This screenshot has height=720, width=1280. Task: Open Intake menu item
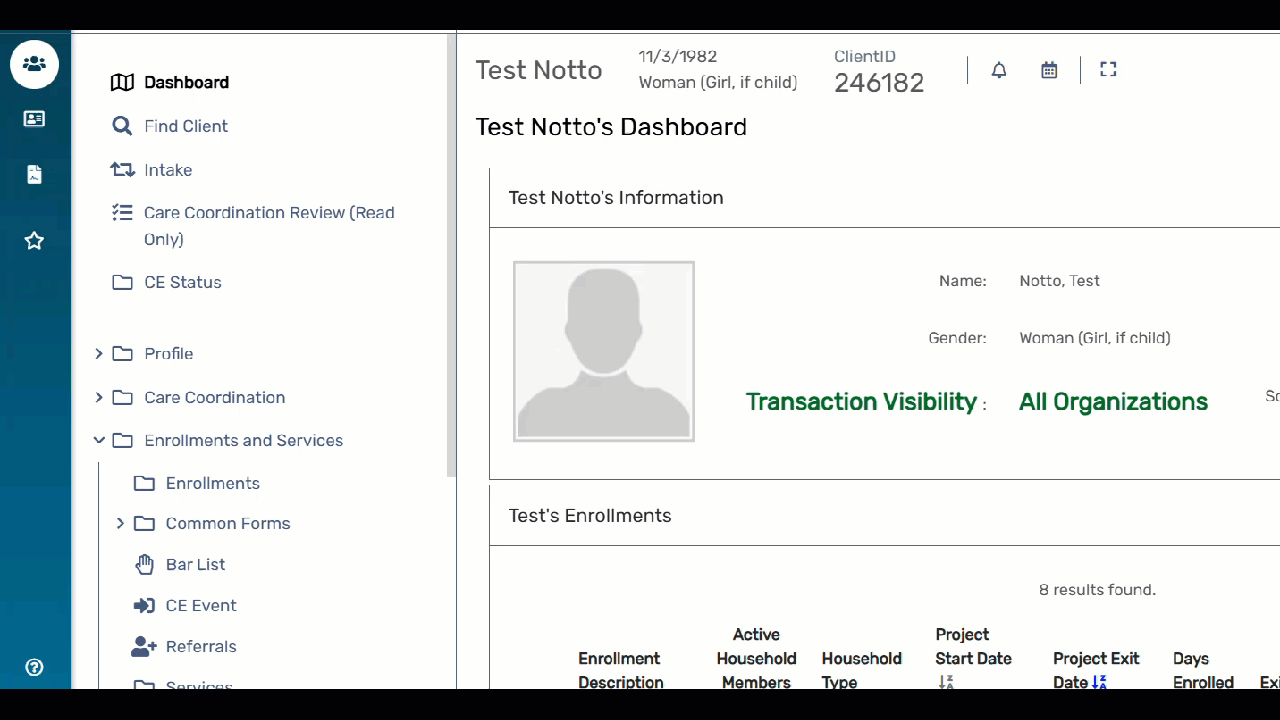tap(168, 170)
